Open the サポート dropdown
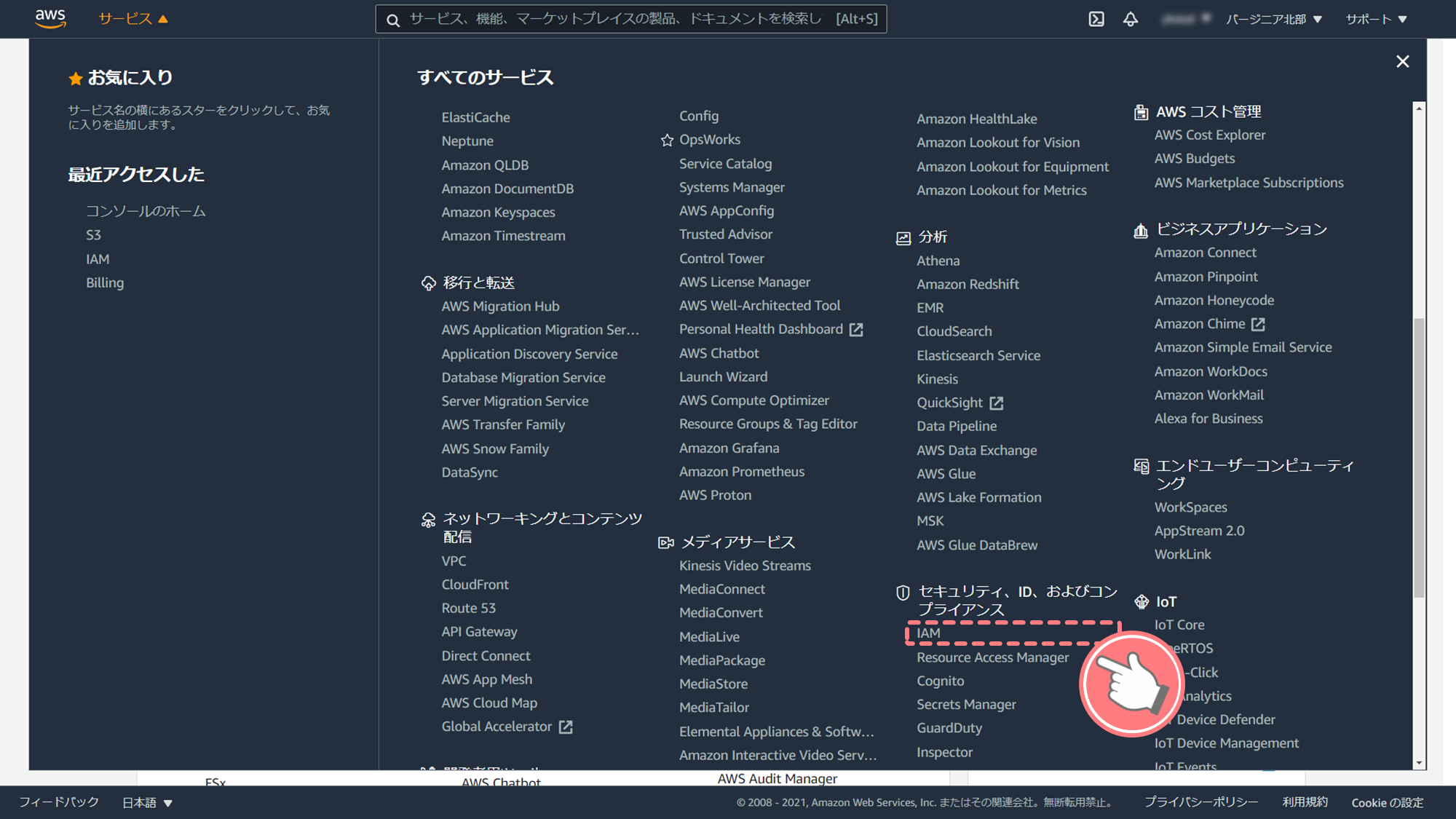 tap(1377, 19)
